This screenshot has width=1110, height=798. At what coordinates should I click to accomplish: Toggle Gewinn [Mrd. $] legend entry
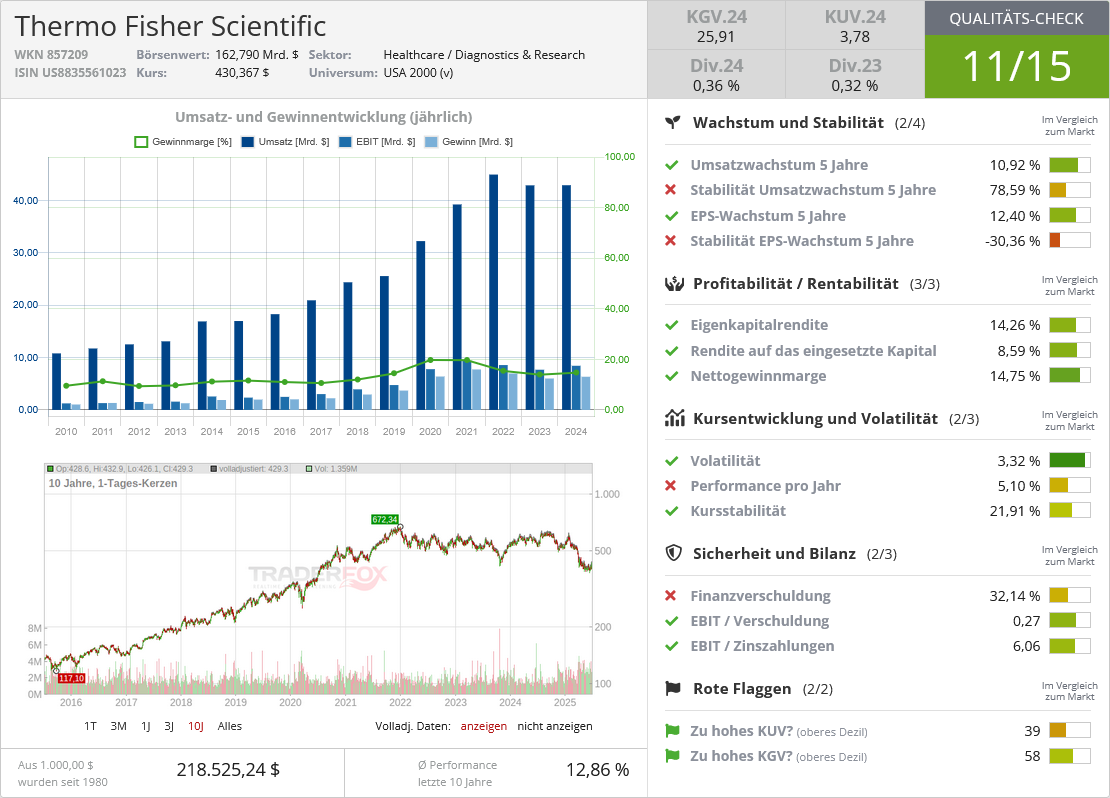coord(469,142)
